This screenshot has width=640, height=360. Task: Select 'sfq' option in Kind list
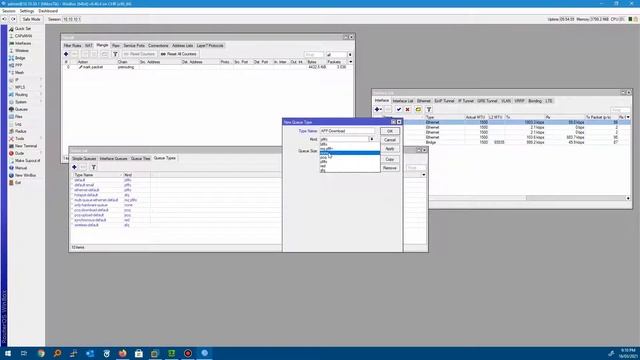[x=349, y=171]
